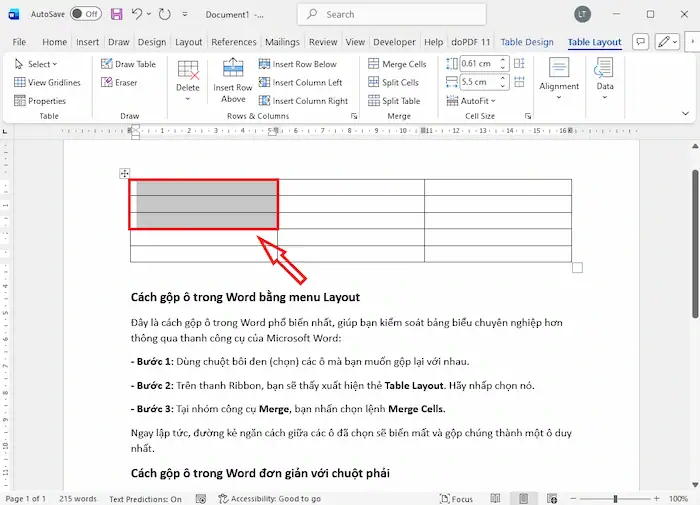The image size is (700, 505).
Task: Switch to the Home tab
Action: (54, 42)
